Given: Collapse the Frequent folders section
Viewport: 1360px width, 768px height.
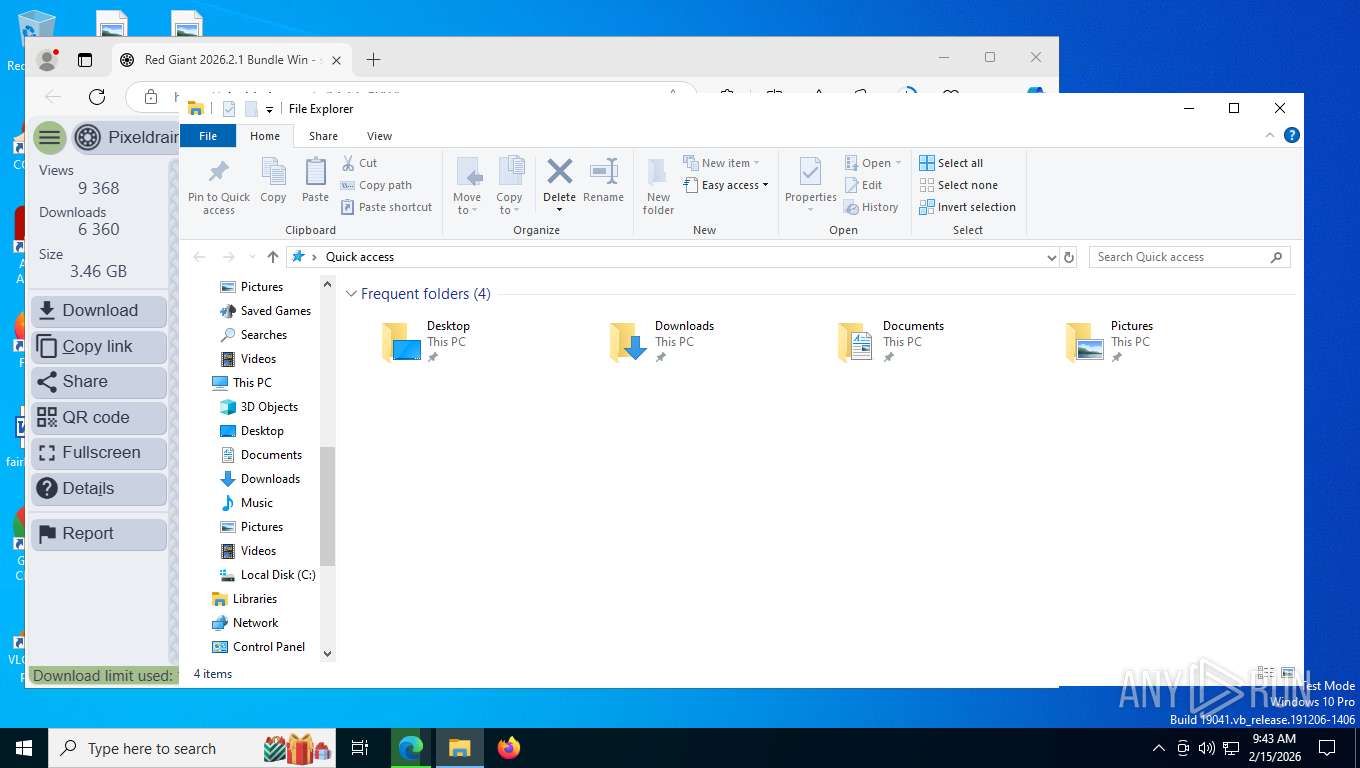Looking at the screenshot, I should coord(351,294).
